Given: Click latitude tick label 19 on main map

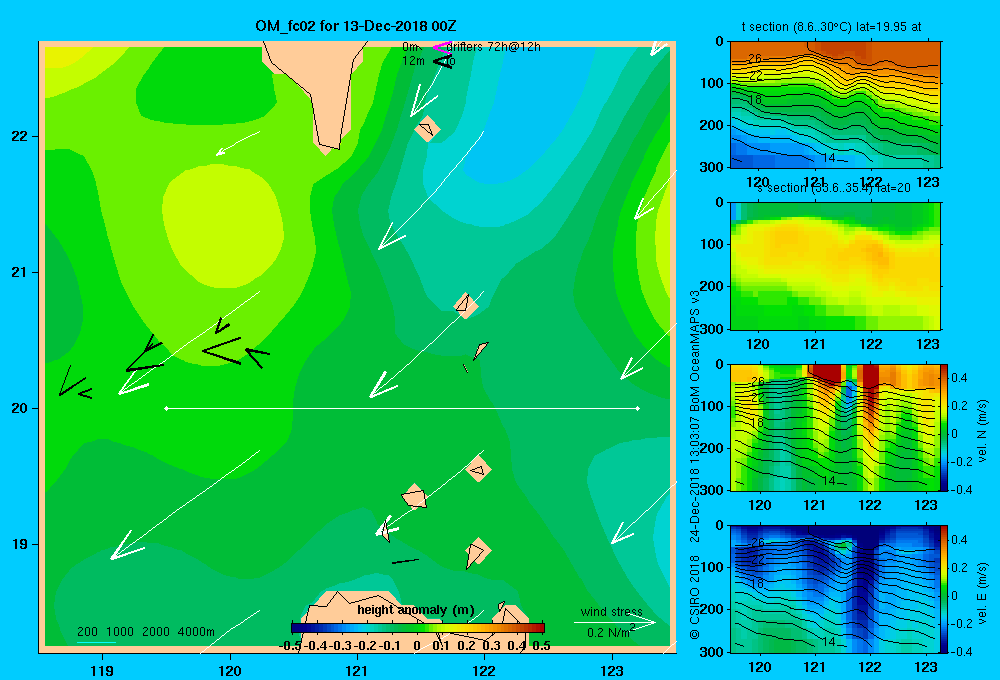Looking at the screenshot, I should tap(20, 544).
